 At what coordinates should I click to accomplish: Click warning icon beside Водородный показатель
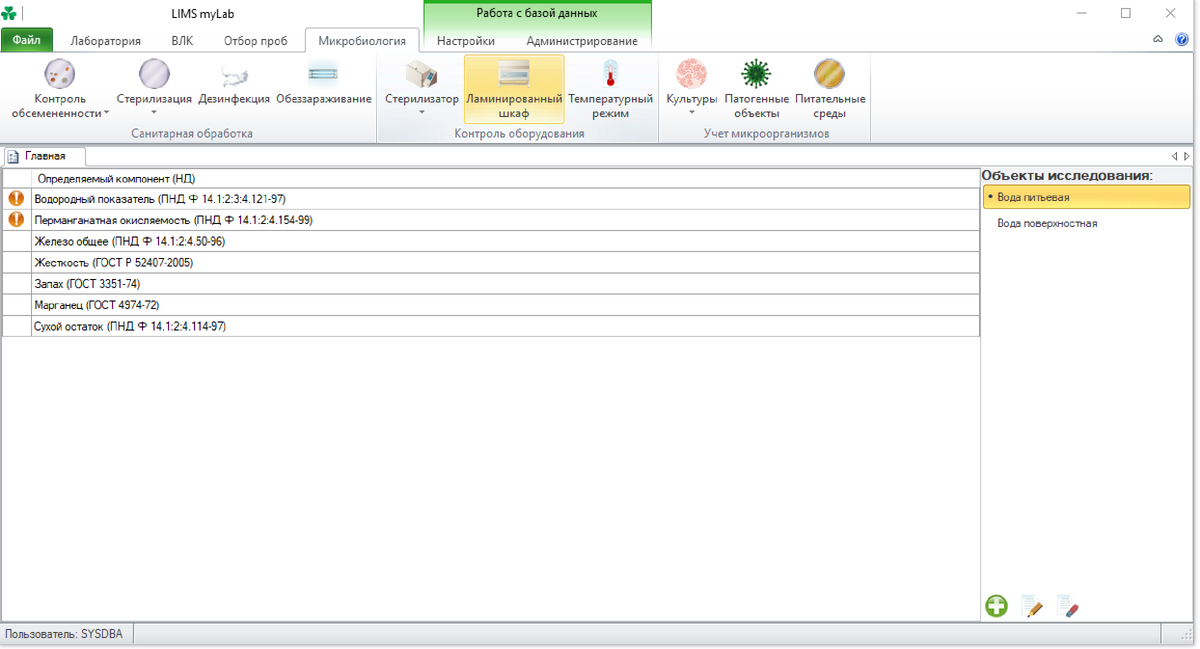(x=16, y=198)
